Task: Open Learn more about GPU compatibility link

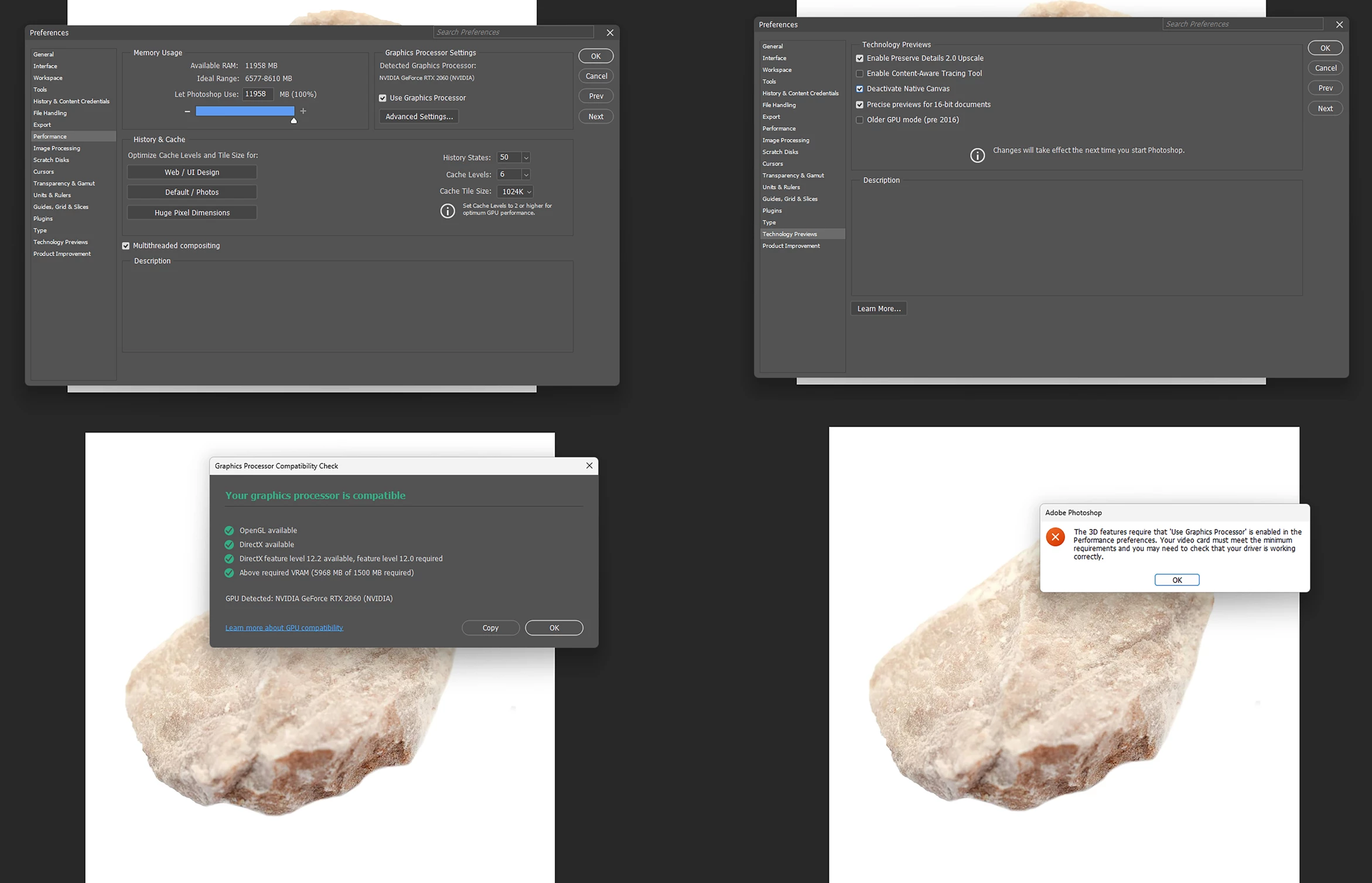Action: pos(284,628)
